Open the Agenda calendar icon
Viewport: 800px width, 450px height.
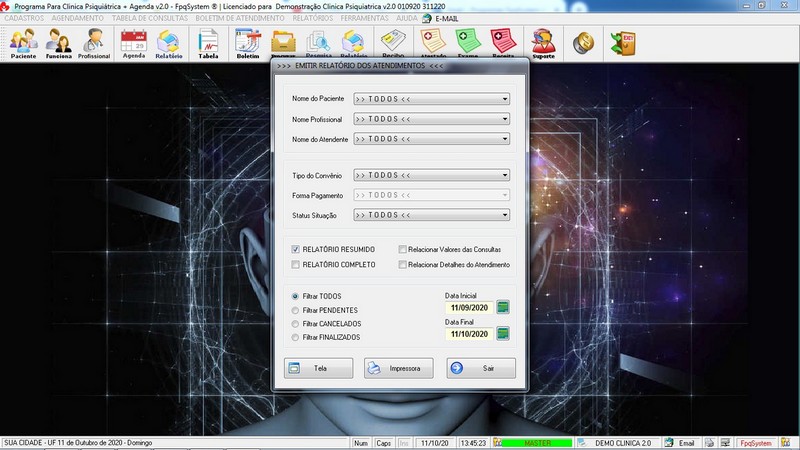click(x=133, y=44)
